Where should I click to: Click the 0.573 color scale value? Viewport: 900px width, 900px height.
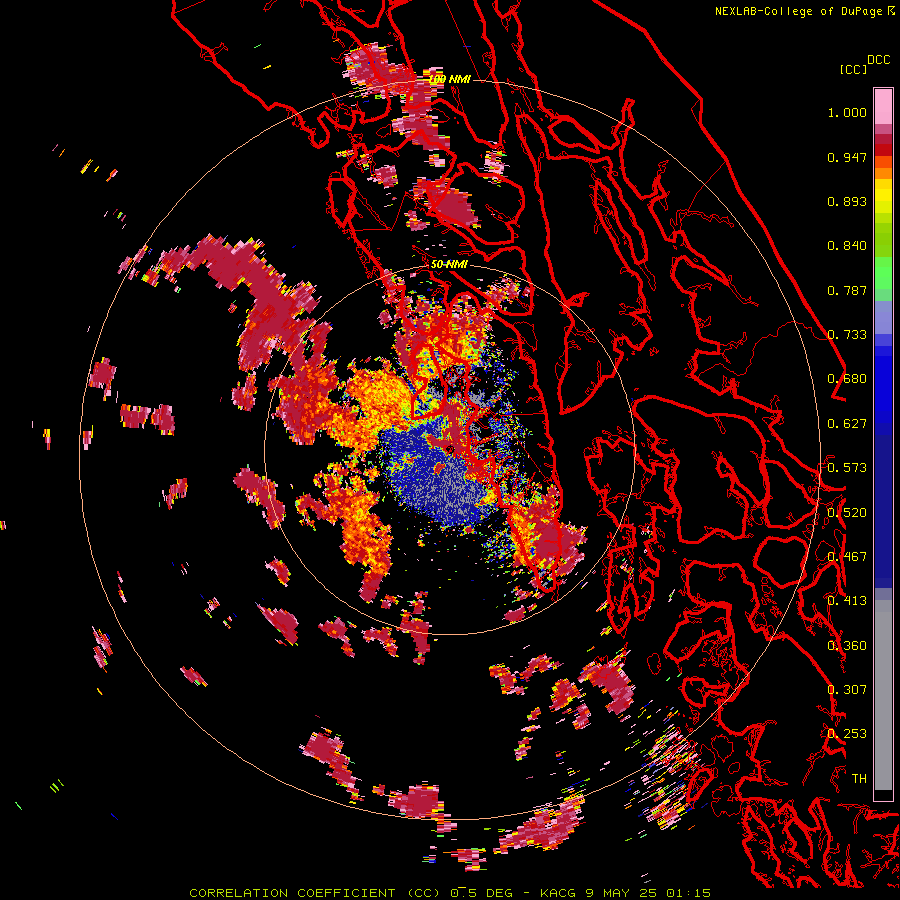847,468
